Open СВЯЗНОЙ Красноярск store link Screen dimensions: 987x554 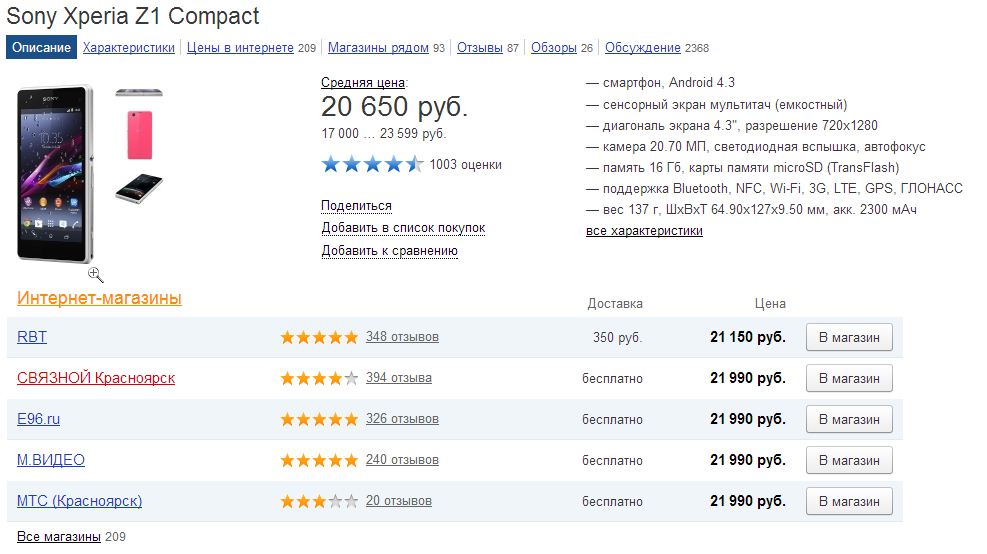pos(96,378)
